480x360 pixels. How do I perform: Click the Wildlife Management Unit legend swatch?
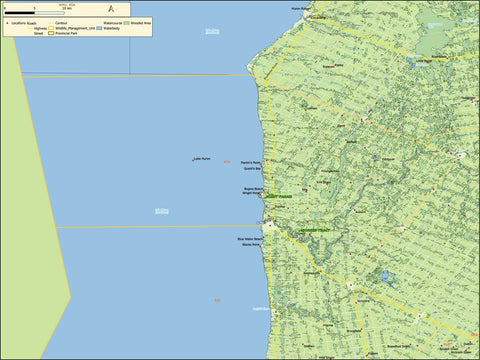(51, 28)
